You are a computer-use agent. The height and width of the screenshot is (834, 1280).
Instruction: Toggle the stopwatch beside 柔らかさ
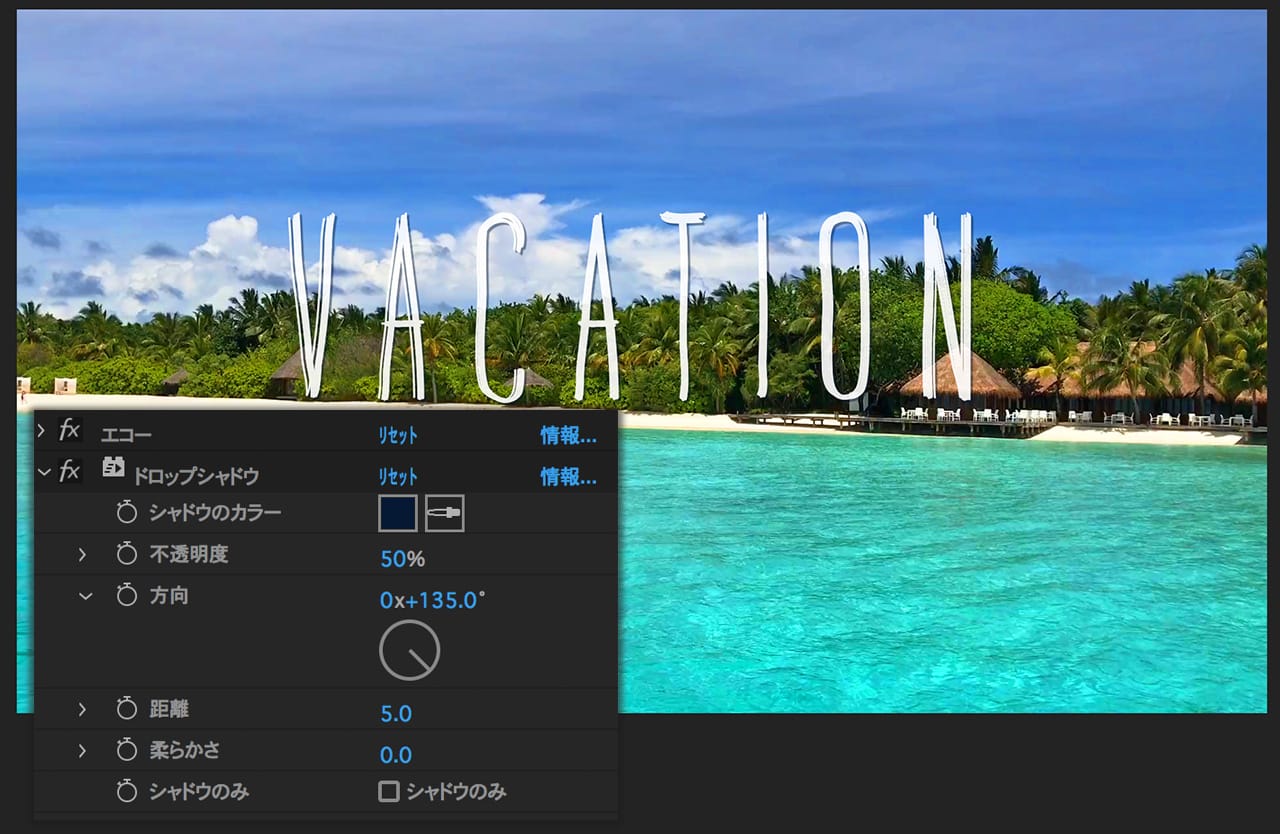click(x=126, y=750)
